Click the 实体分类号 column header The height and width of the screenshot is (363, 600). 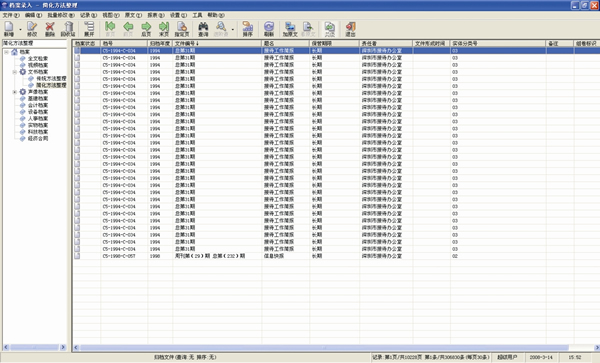point(498,44)
